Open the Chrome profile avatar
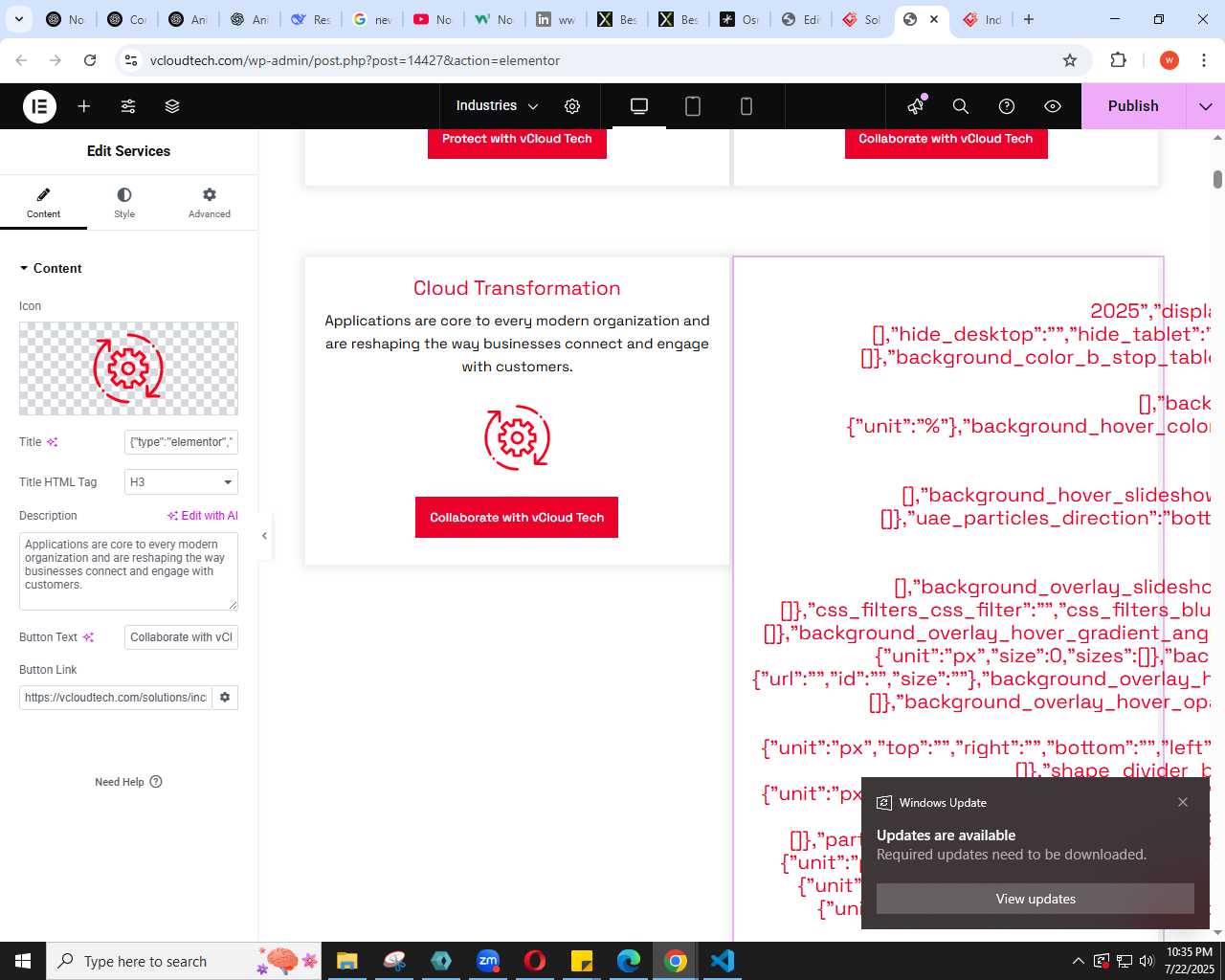 [1169, 60]
